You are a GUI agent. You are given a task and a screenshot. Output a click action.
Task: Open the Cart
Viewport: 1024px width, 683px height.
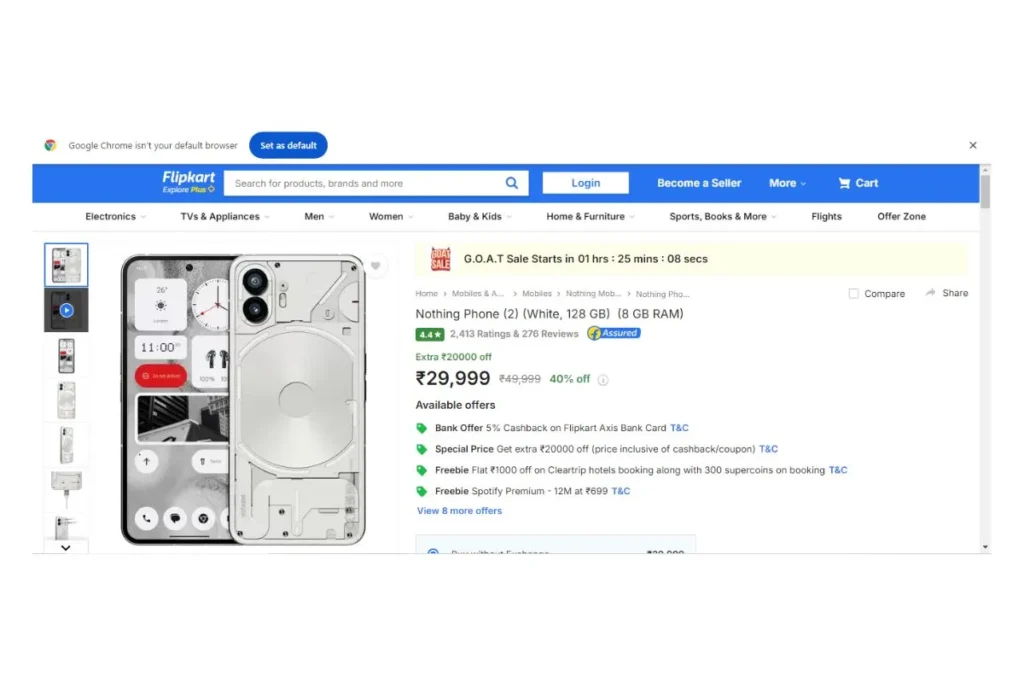click(858, 183)
